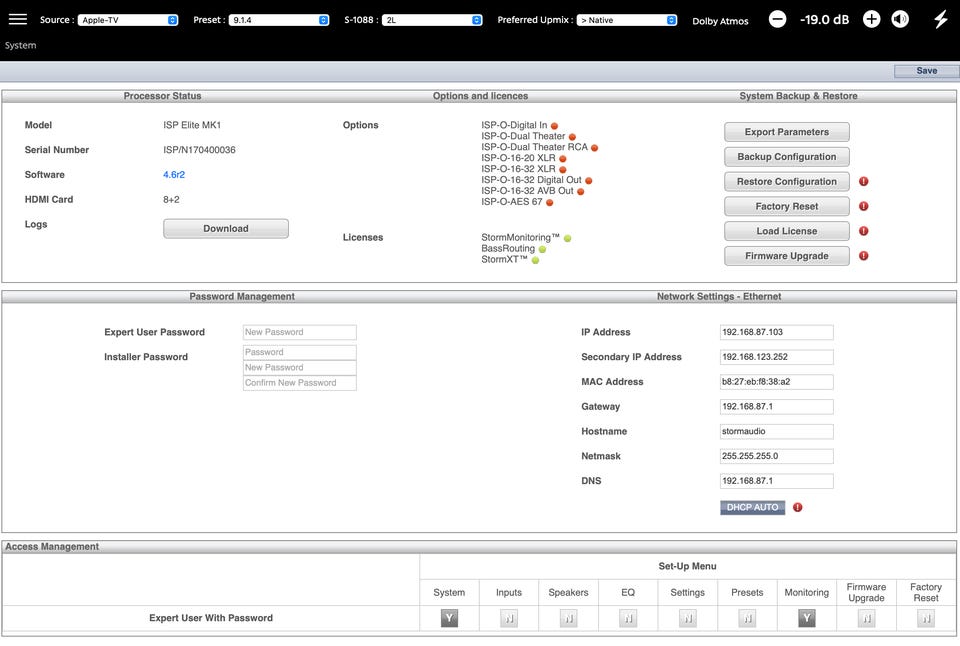The image size is (960, 646).
Task: Decrease volume with the minus button
Action: [x=778, y=19]
